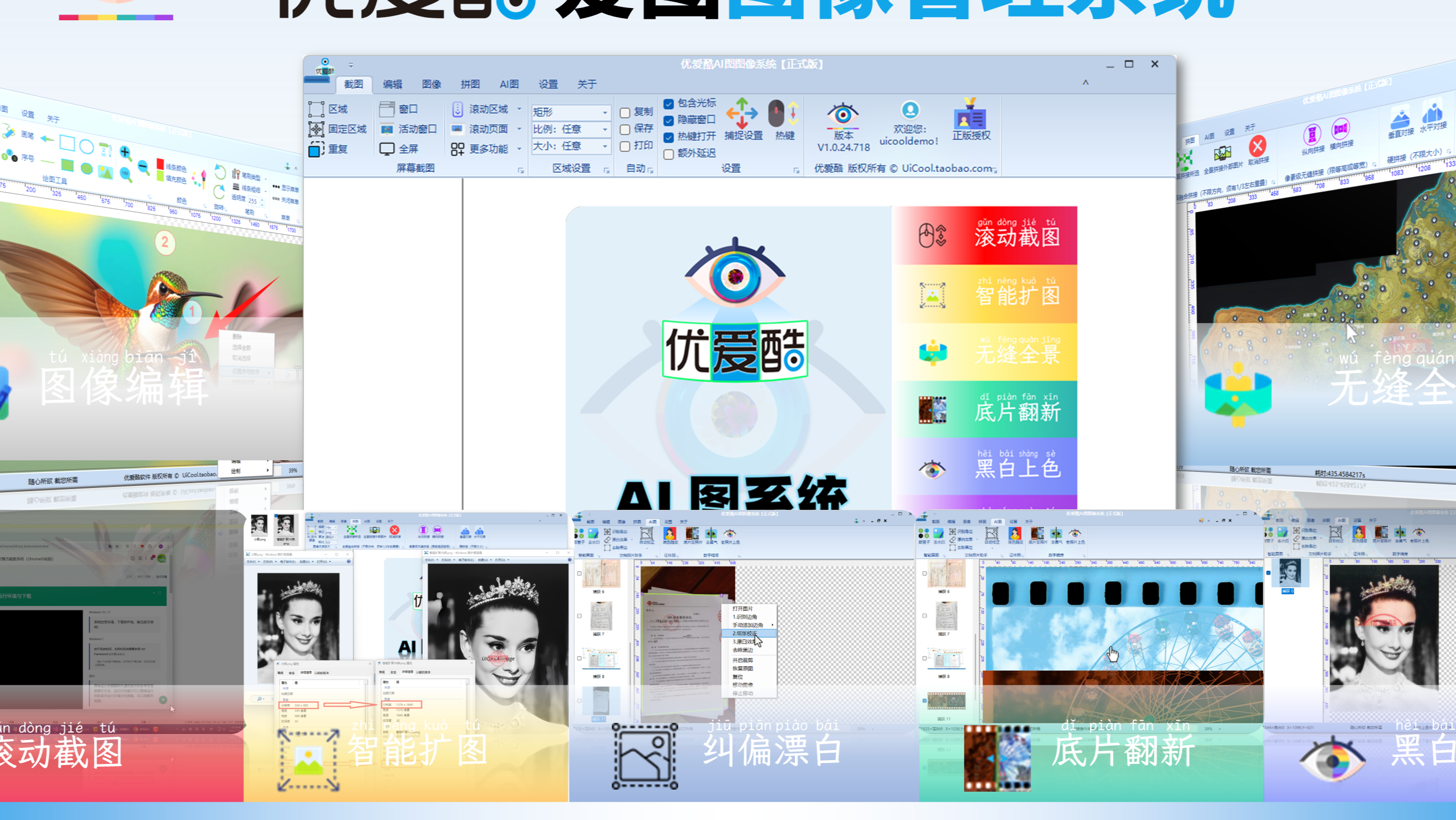The height and width of the screenshot is (820, 1456).
Task: Switch to the 关于 tab
Action: click(x=587, y=84)
